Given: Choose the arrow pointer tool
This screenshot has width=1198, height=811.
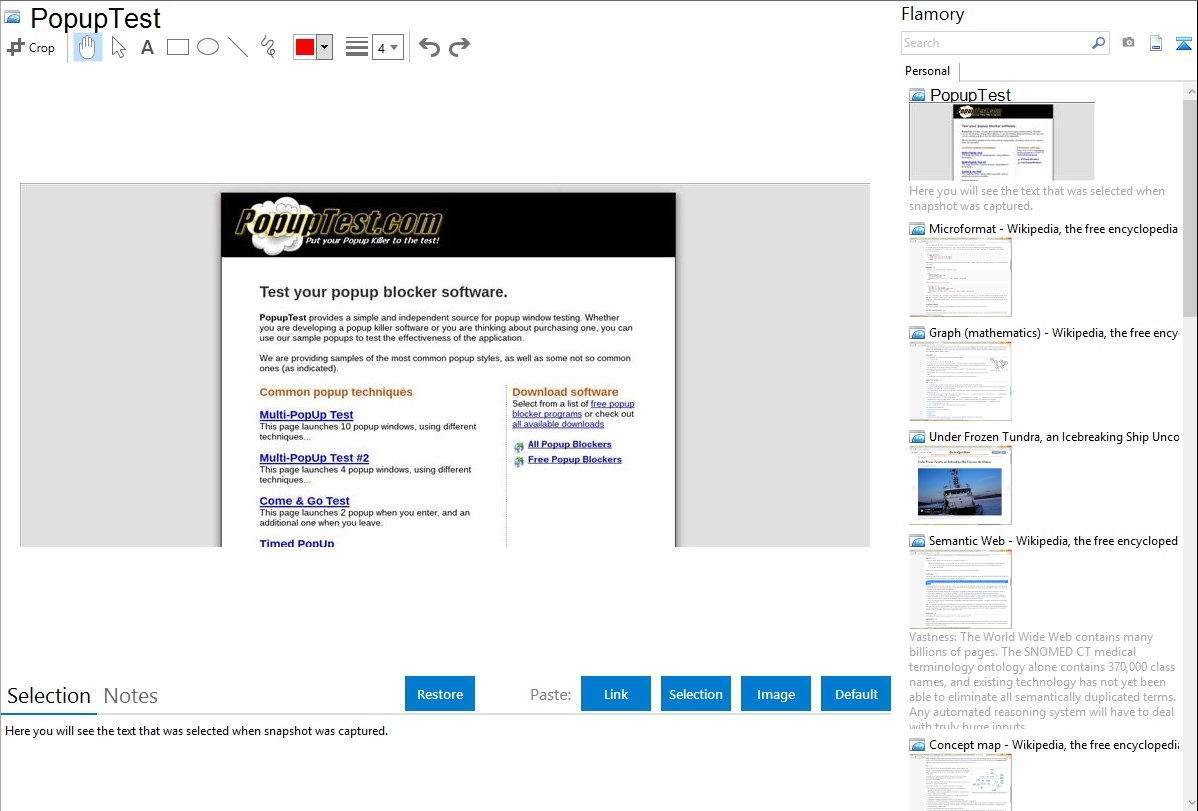Looking at the screenshot, I should pos(118,47).
